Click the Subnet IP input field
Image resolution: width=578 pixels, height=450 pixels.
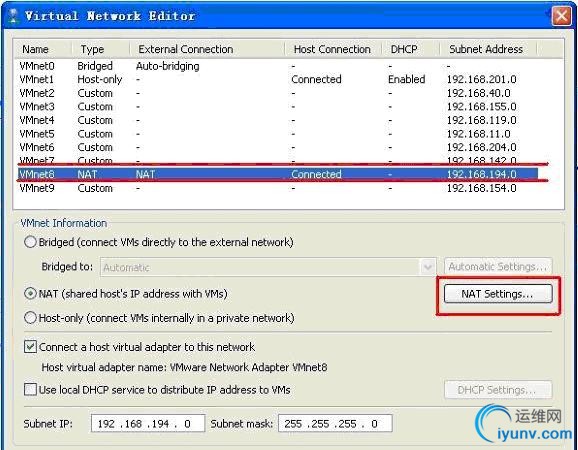click(x=148, y=423)
